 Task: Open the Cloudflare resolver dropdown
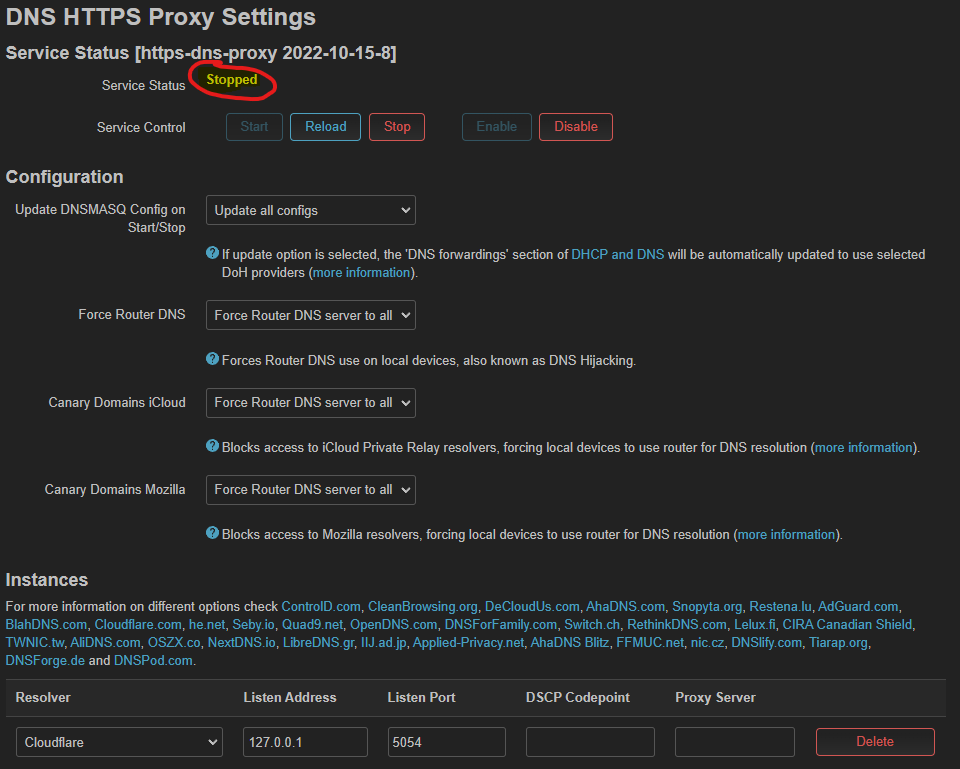click(x=119, y=742)
